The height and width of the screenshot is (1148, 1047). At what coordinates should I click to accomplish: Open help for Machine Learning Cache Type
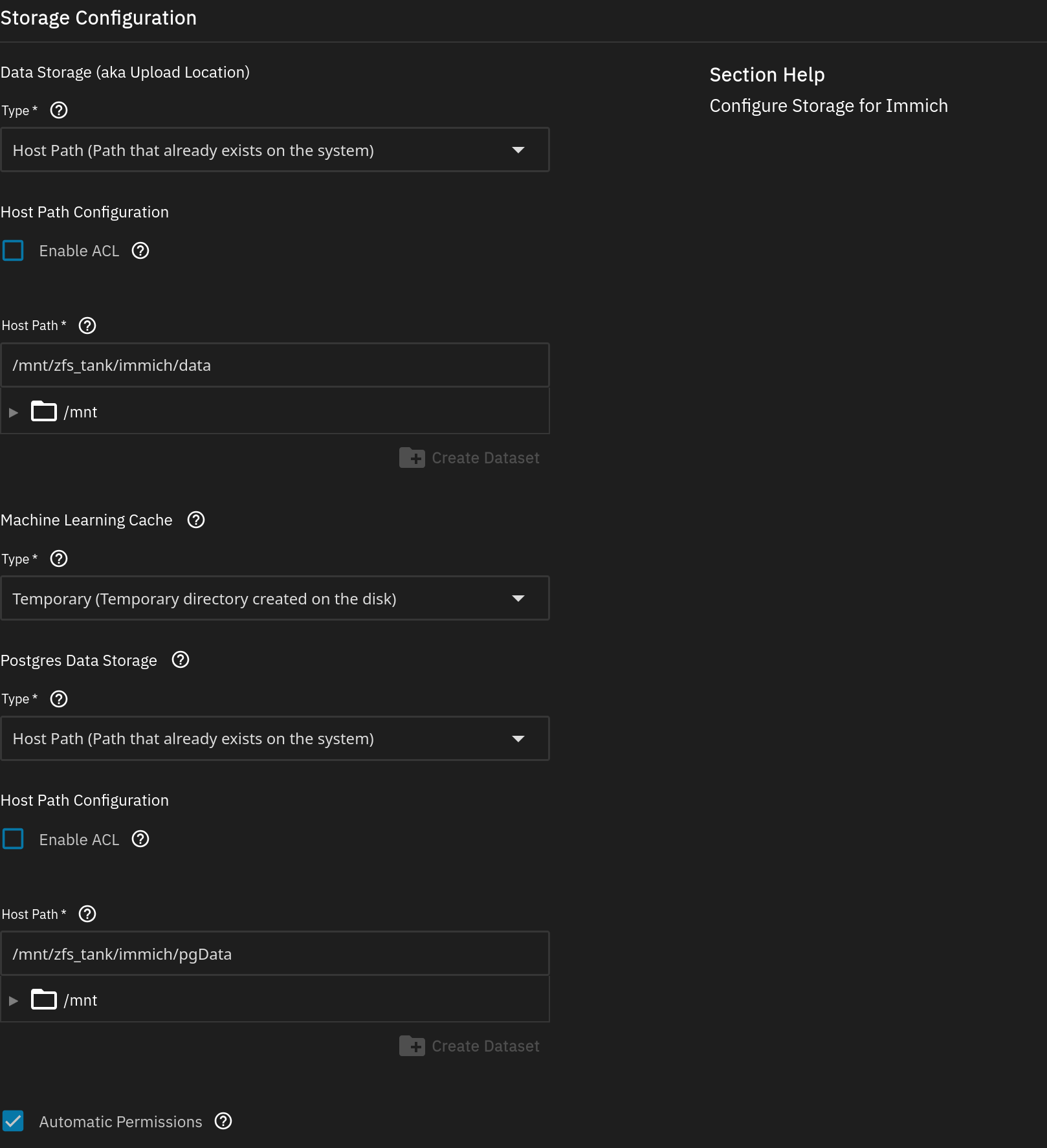[59, 558]
